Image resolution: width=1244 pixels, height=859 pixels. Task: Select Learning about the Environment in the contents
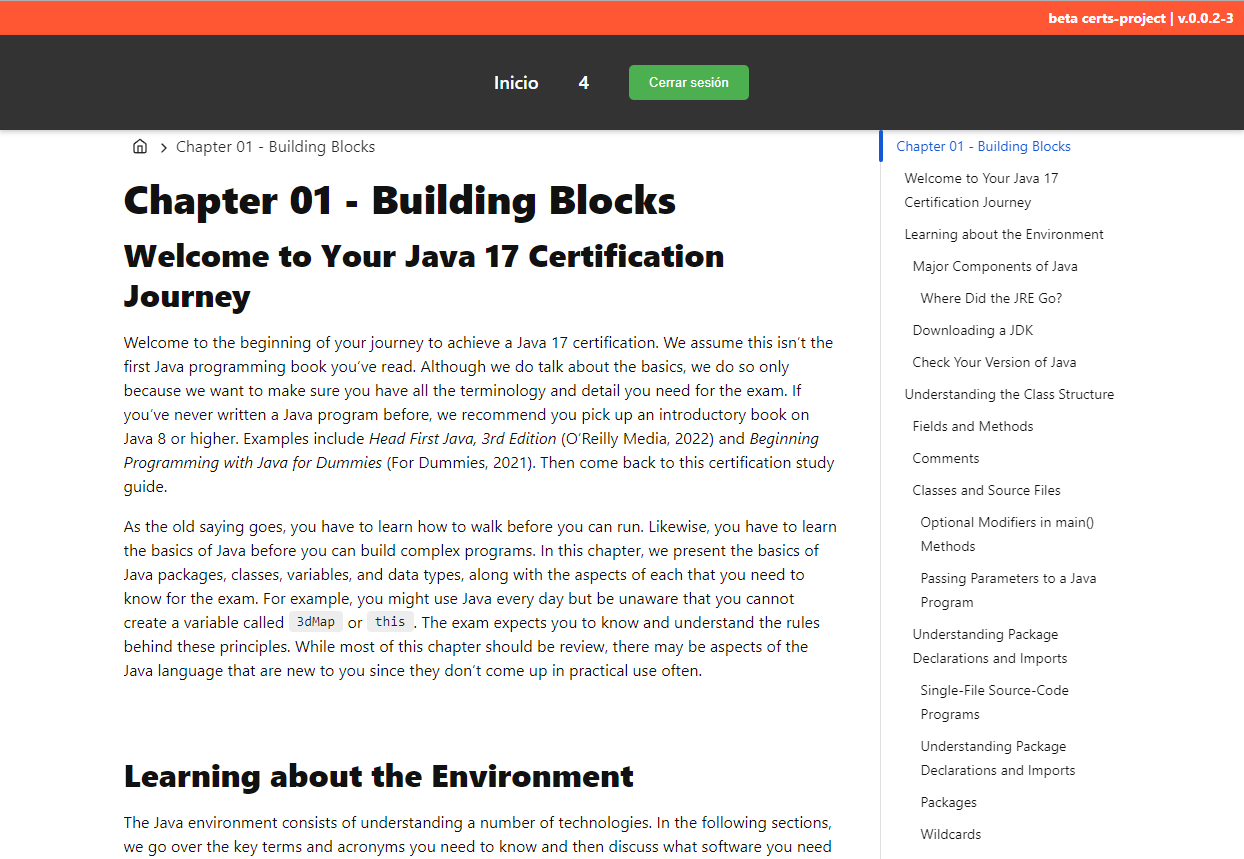1004,234
